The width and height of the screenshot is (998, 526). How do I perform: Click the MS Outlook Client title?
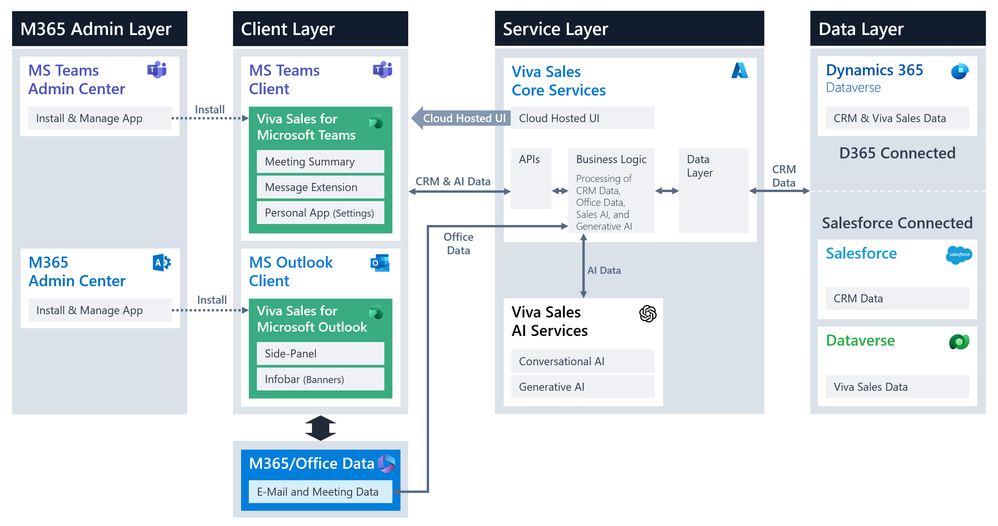[291, 271]
